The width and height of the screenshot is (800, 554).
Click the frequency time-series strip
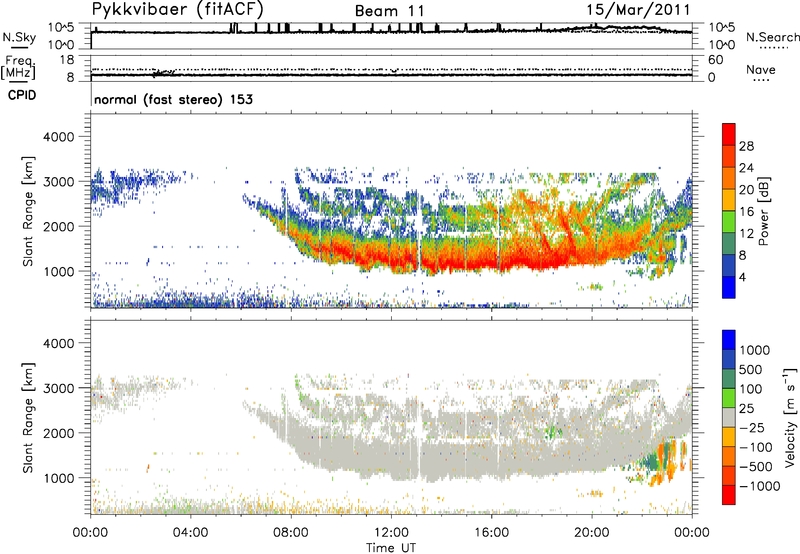click(391, 68)
